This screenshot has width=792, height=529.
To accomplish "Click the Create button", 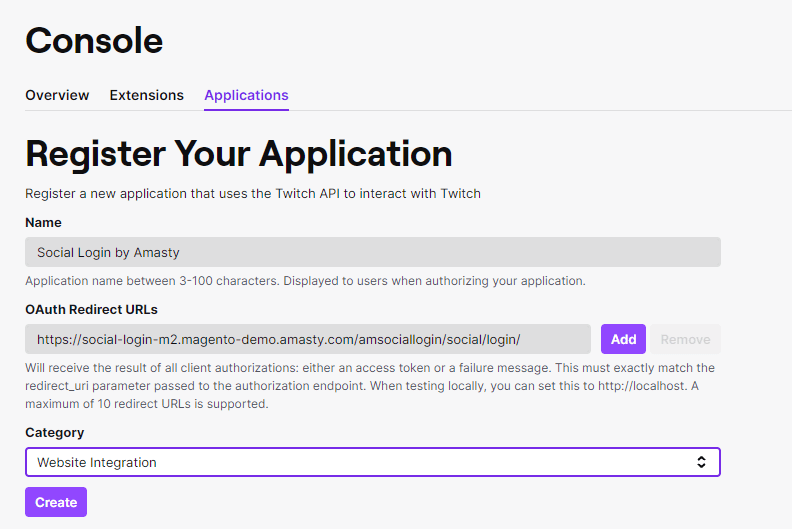I will [56, 502].
